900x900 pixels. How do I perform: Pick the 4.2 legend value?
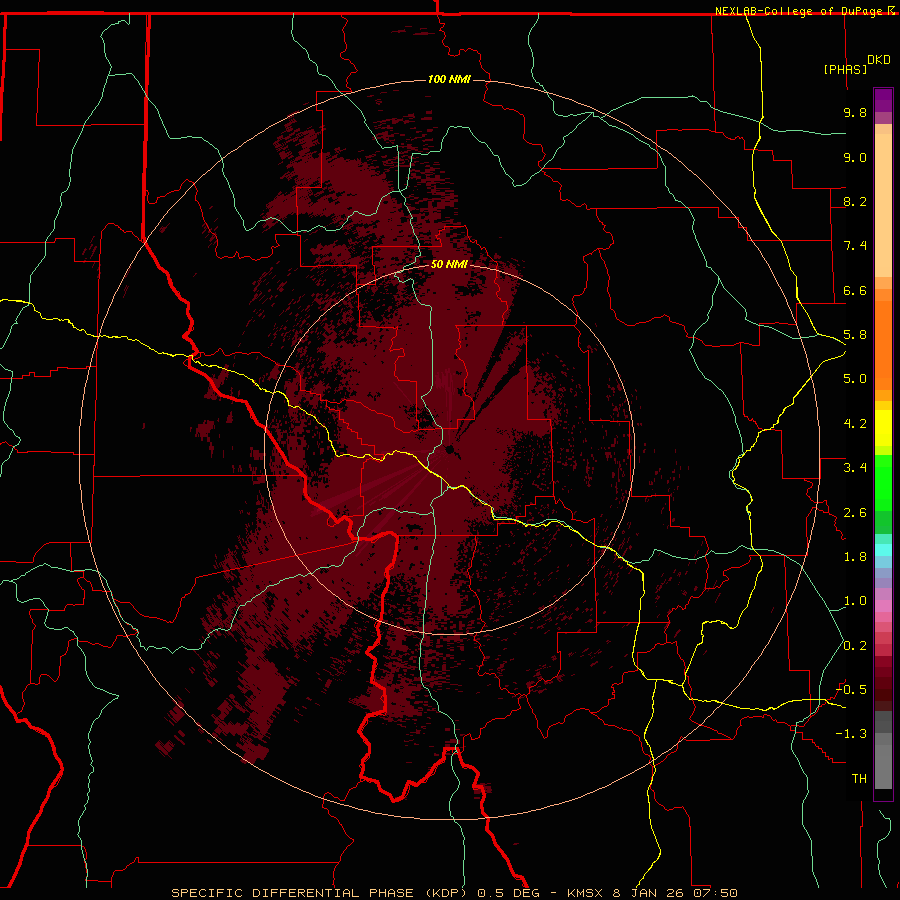pyautogui.click(x=855, y=424)
